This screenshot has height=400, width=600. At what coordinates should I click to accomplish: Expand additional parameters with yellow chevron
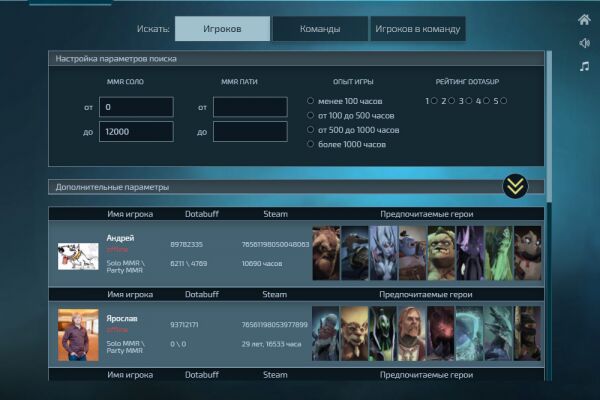[515, 186]
